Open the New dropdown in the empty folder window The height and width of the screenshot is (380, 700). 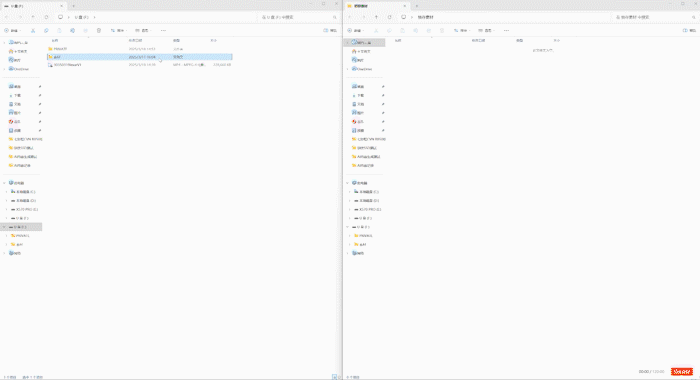(356, 30)
